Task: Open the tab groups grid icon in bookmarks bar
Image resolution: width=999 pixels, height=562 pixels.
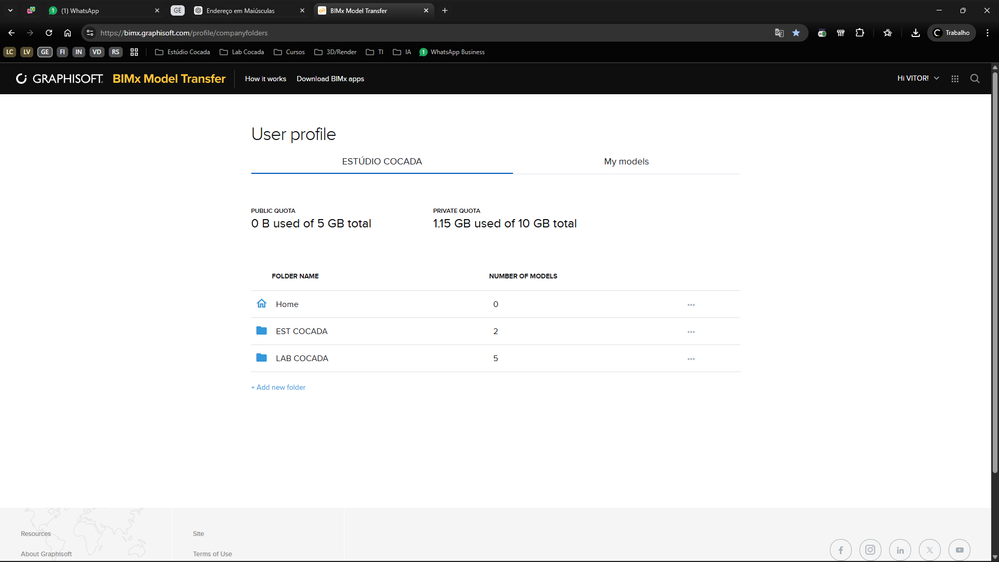Action: pyautogui.click(x=134, y=52)
